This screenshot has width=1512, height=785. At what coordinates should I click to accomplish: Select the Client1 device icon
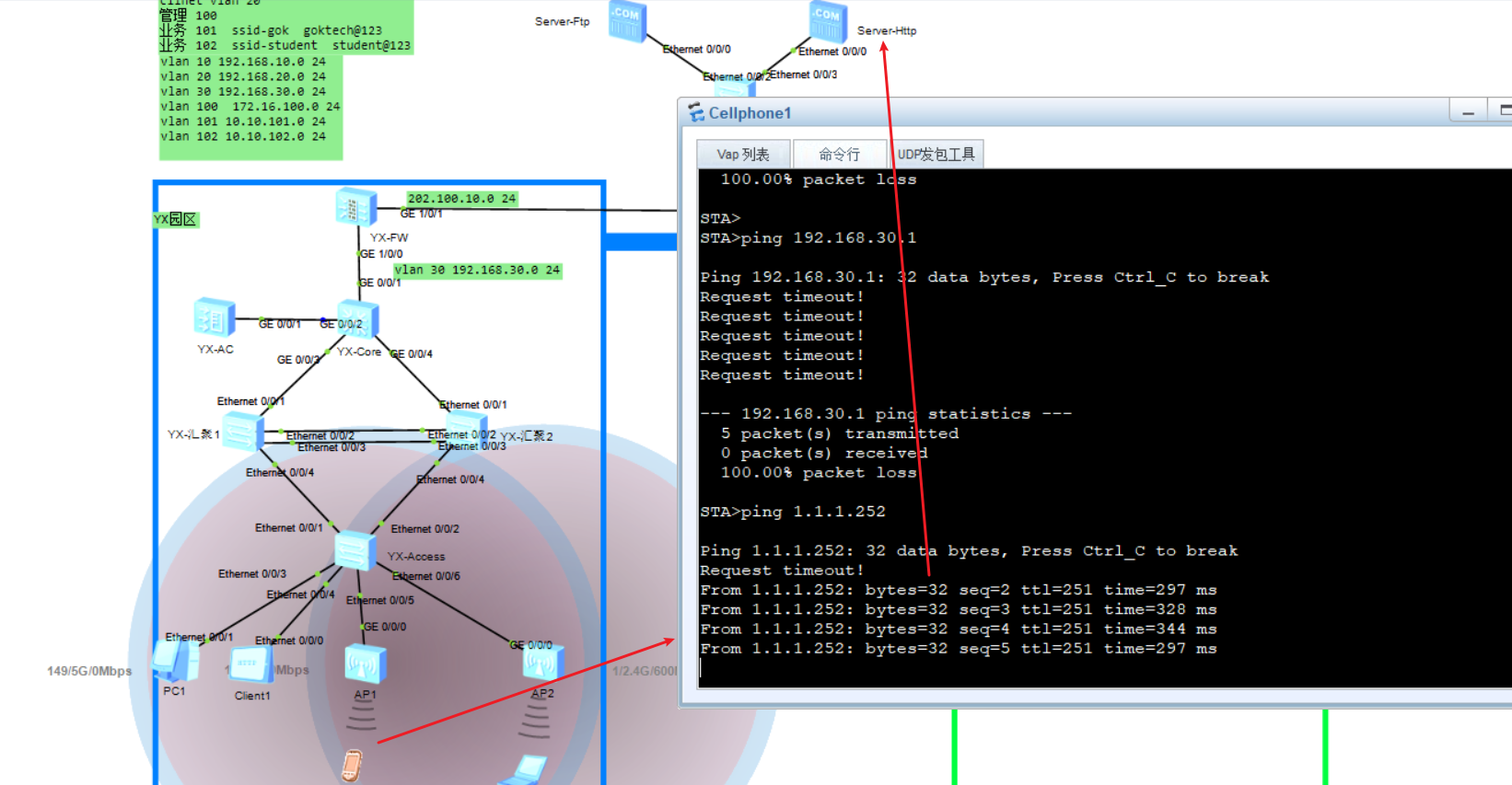pos(250,664)
